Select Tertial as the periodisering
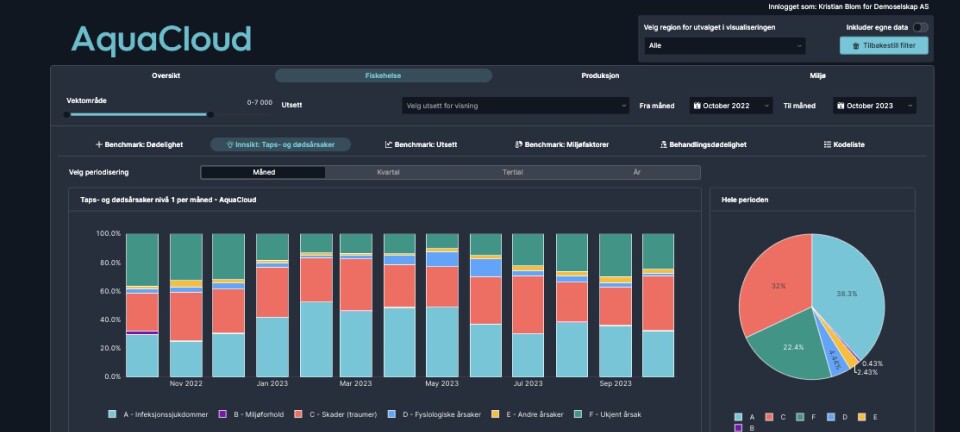The image size is (960, 432). click(512, 172)
